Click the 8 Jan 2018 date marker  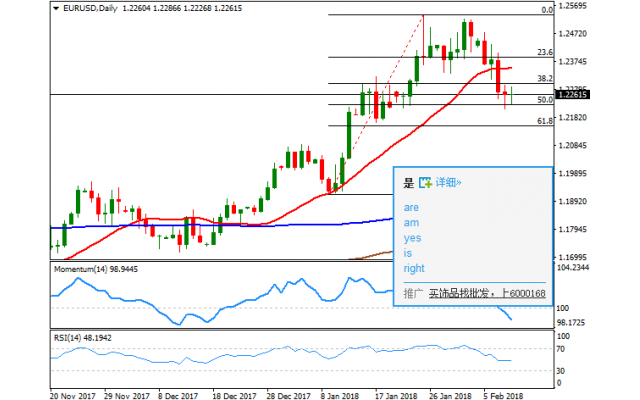pyautogui.click(x=337, y=394)
